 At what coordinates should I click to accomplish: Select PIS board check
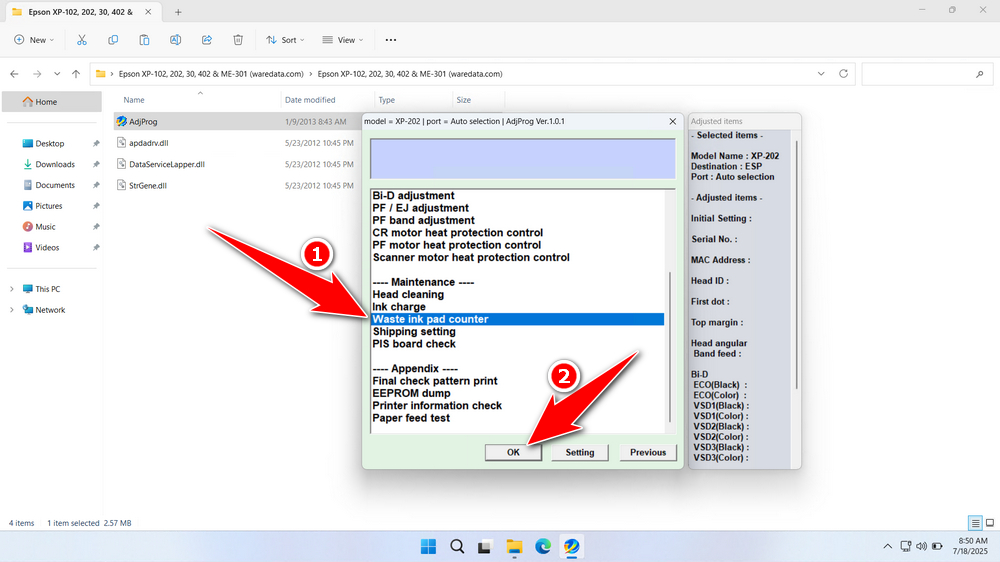(x=414, y=344)
